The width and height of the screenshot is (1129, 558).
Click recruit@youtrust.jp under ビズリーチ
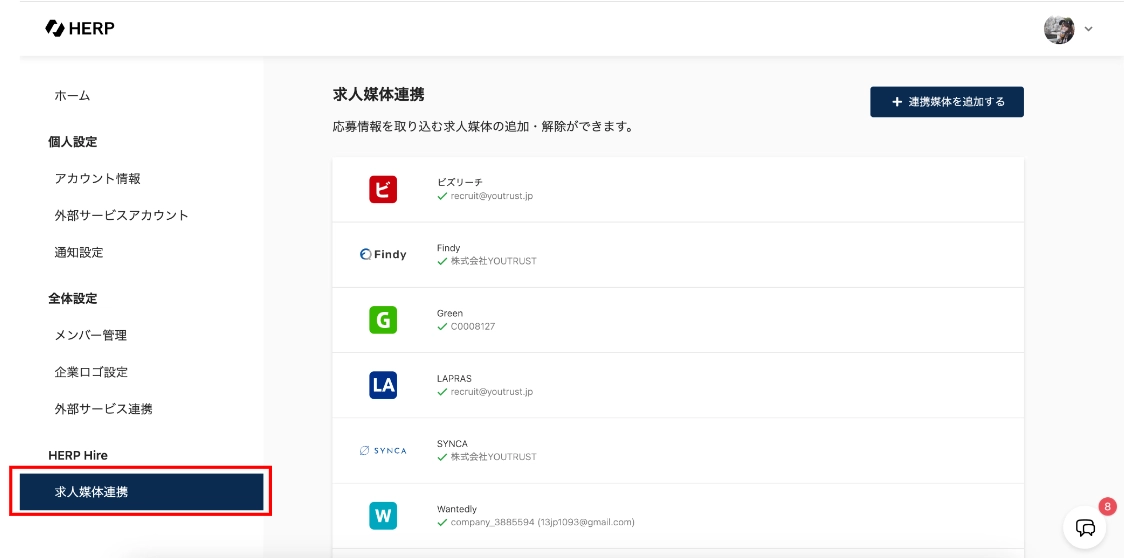(x=492, y=196)
